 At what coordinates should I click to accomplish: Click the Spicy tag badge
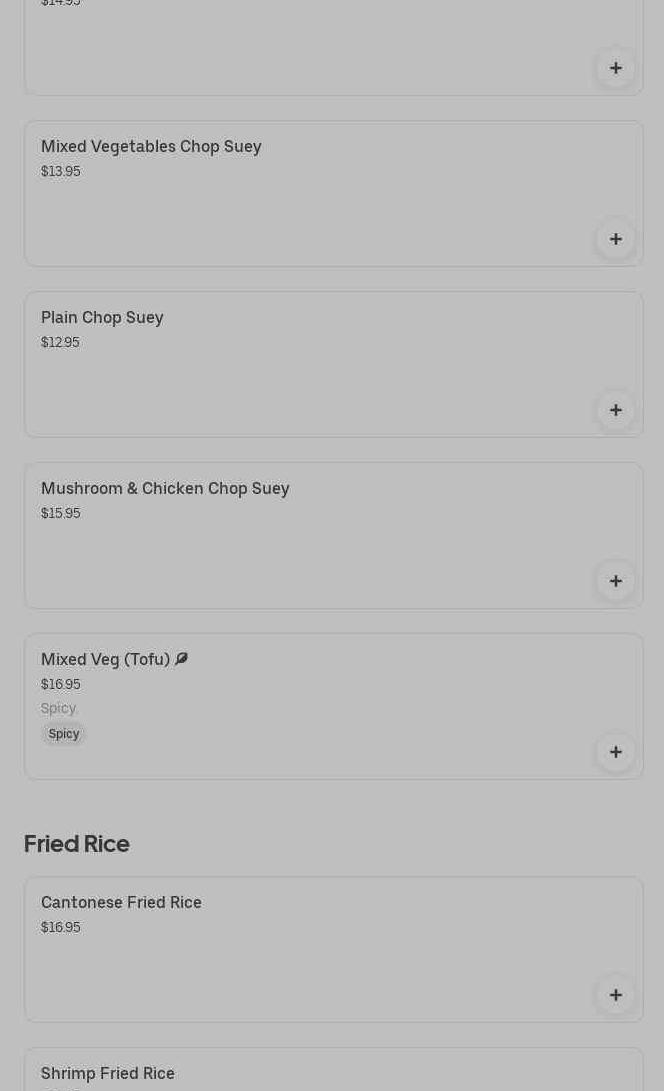64,734
